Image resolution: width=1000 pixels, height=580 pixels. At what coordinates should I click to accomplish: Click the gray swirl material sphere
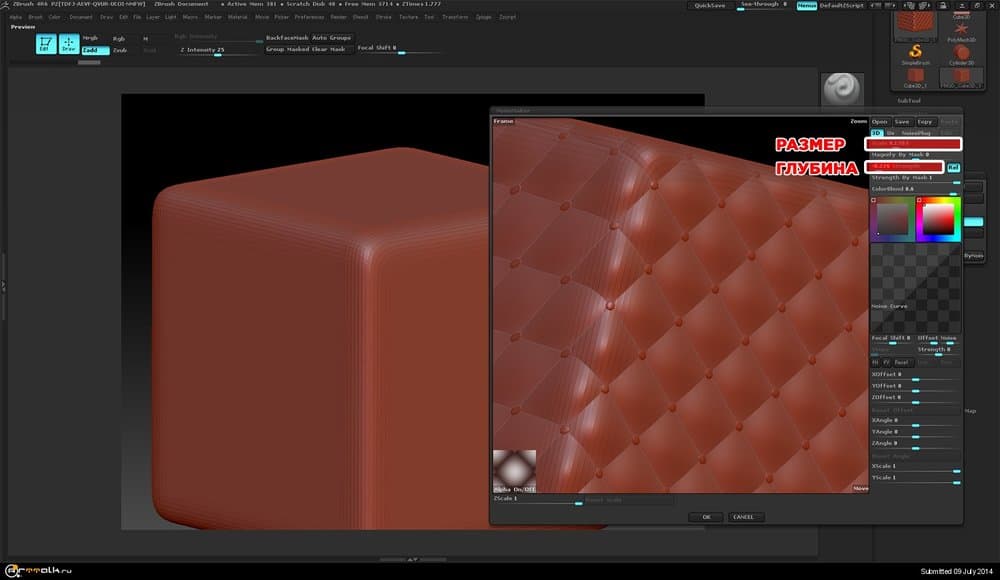coord(840,91)
